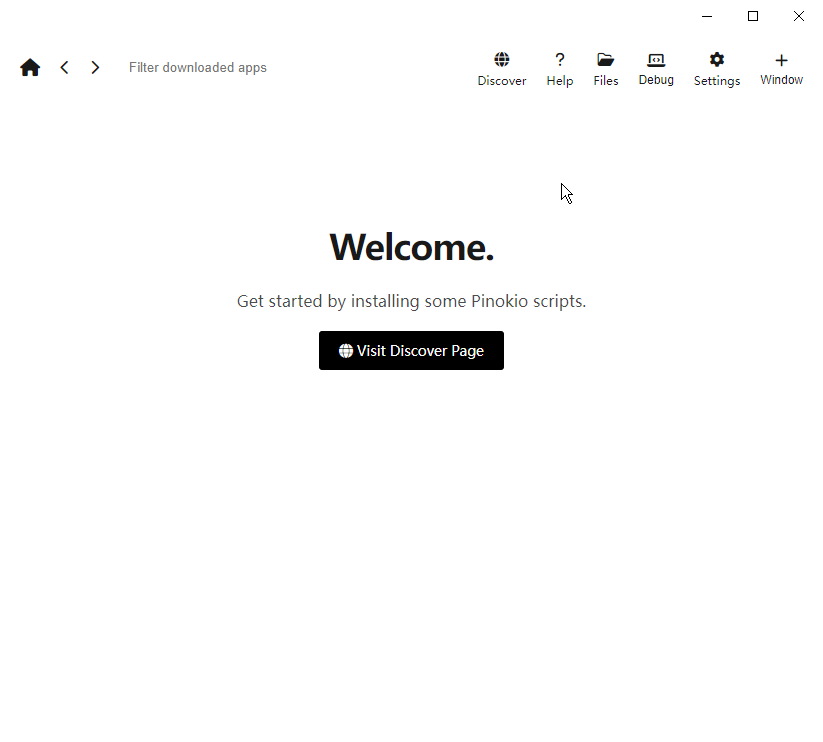
Task: Open the Discover globe page
Action: tap(501, 69)
